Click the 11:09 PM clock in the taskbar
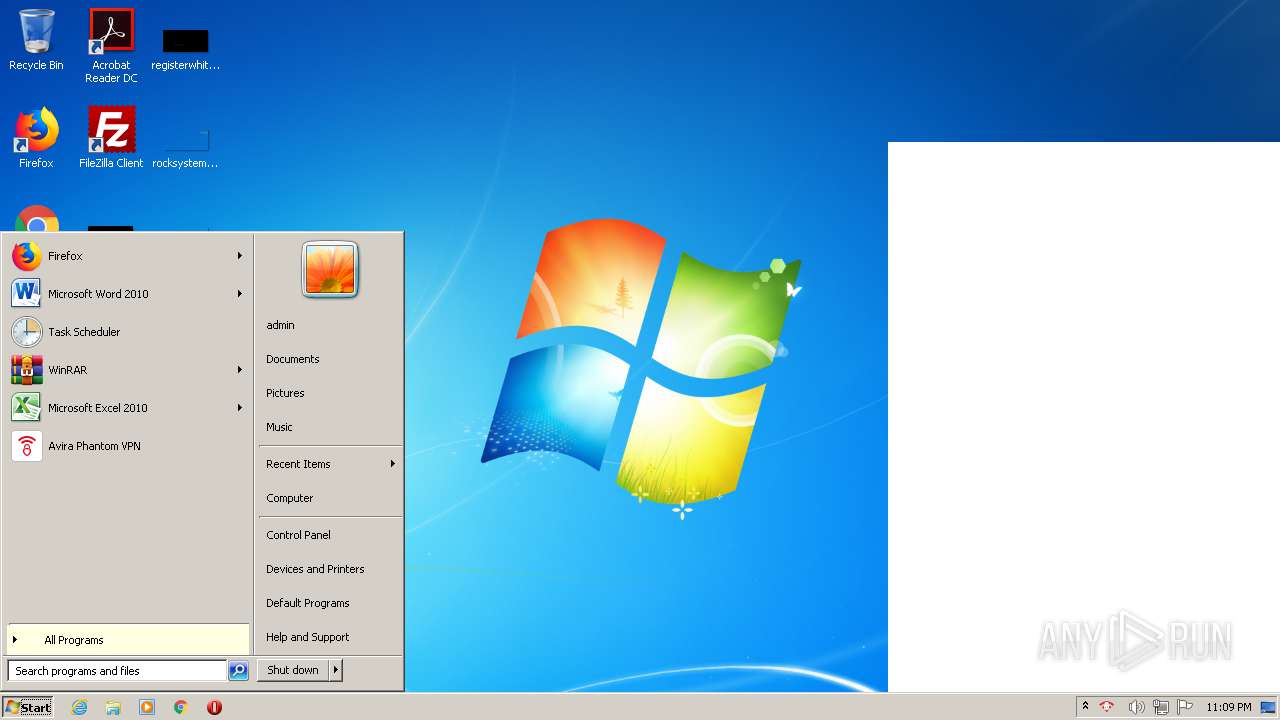The height and width of the screenshot is (720, 1280). click(x=1229, y=707)
